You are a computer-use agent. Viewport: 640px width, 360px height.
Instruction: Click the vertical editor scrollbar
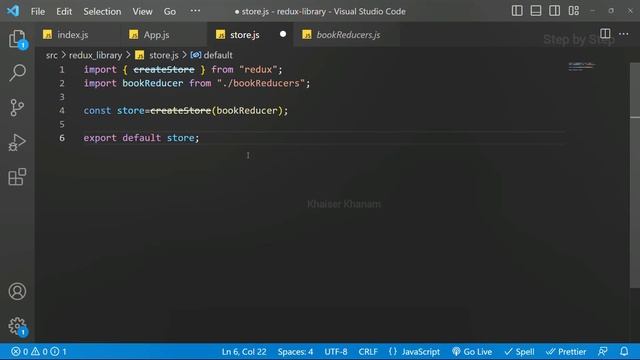click(x=635, y=175)
